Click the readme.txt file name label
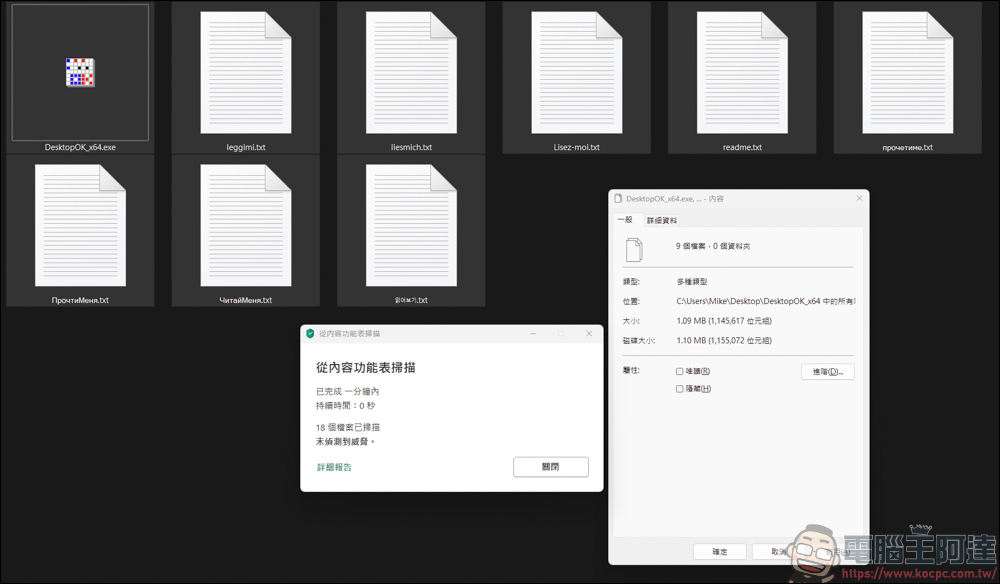1000x584 pixels. (742, 147)
